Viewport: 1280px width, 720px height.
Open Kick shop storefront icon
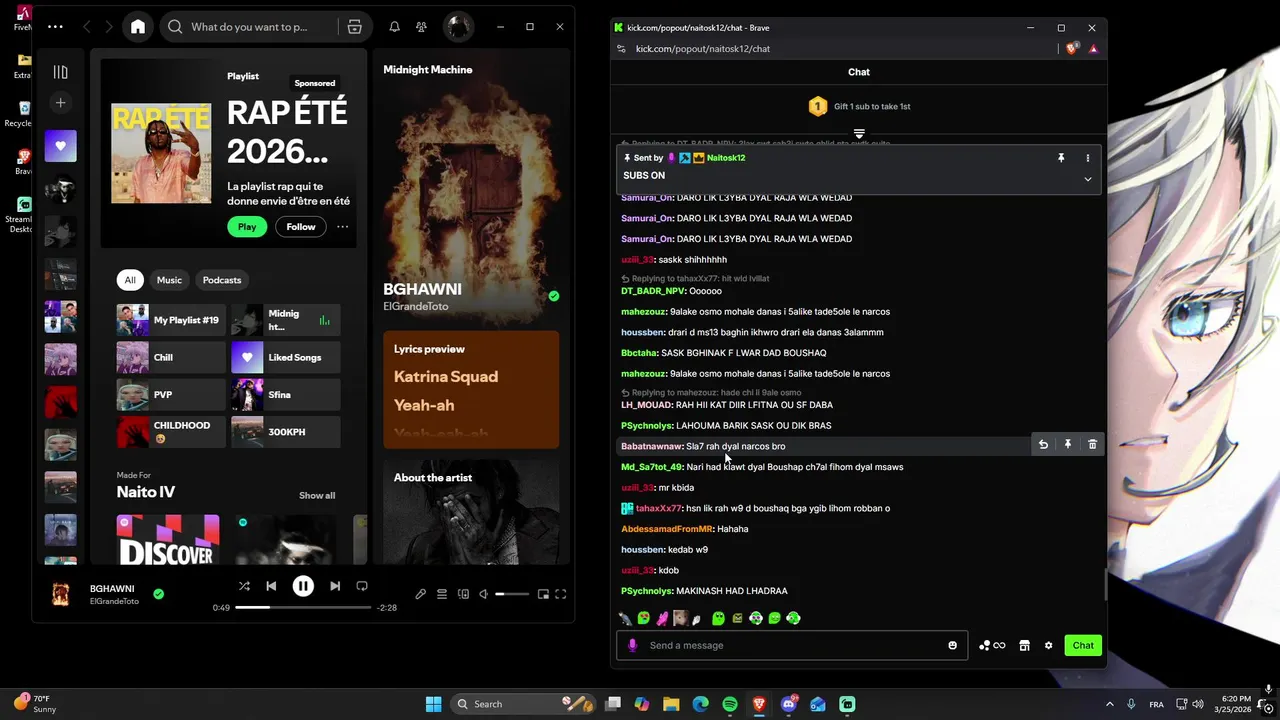pyautogui.click(x=1024, y=645)
